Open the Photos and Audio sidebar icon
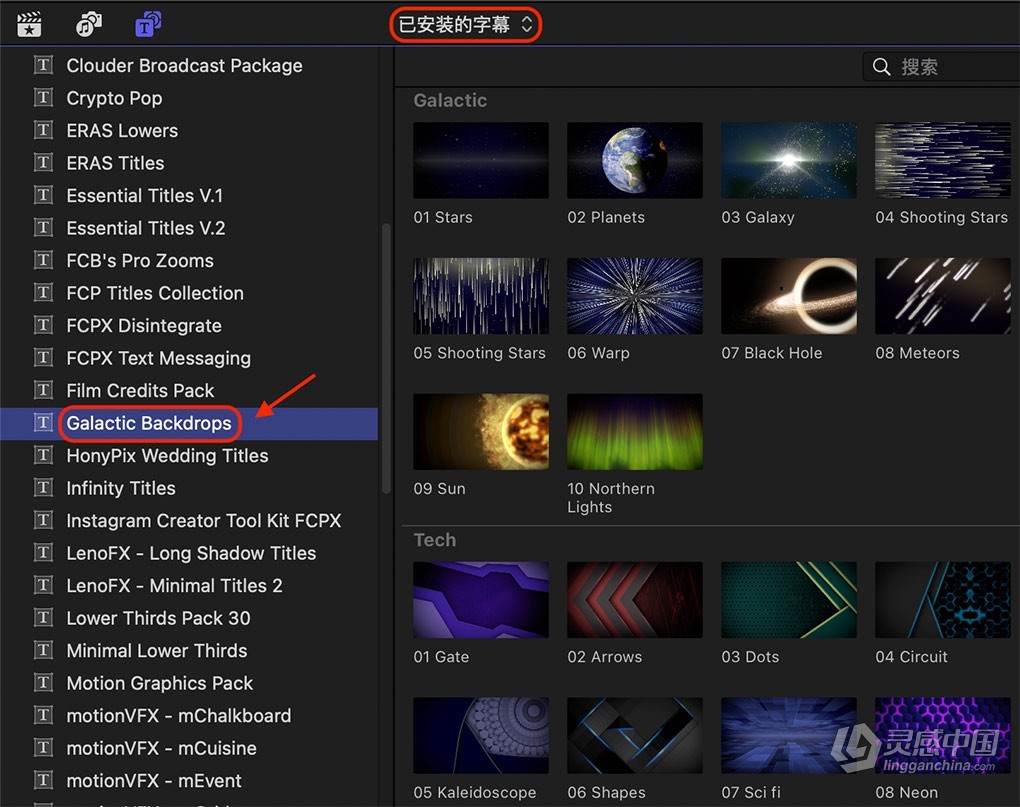1020x807 pixels. point(88,25)
